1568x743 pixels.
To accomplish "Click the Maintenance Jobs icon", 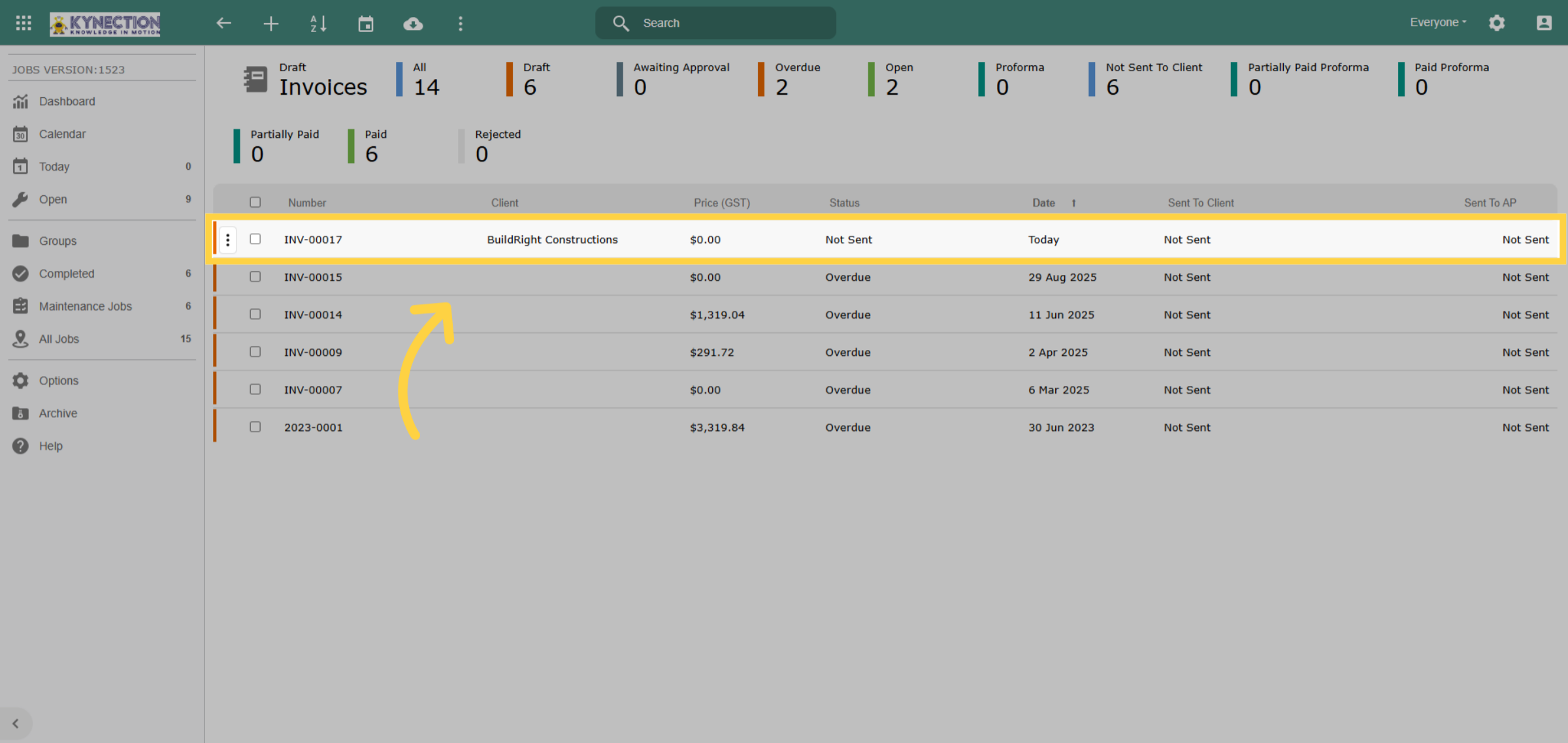I will tap(20, 306).
